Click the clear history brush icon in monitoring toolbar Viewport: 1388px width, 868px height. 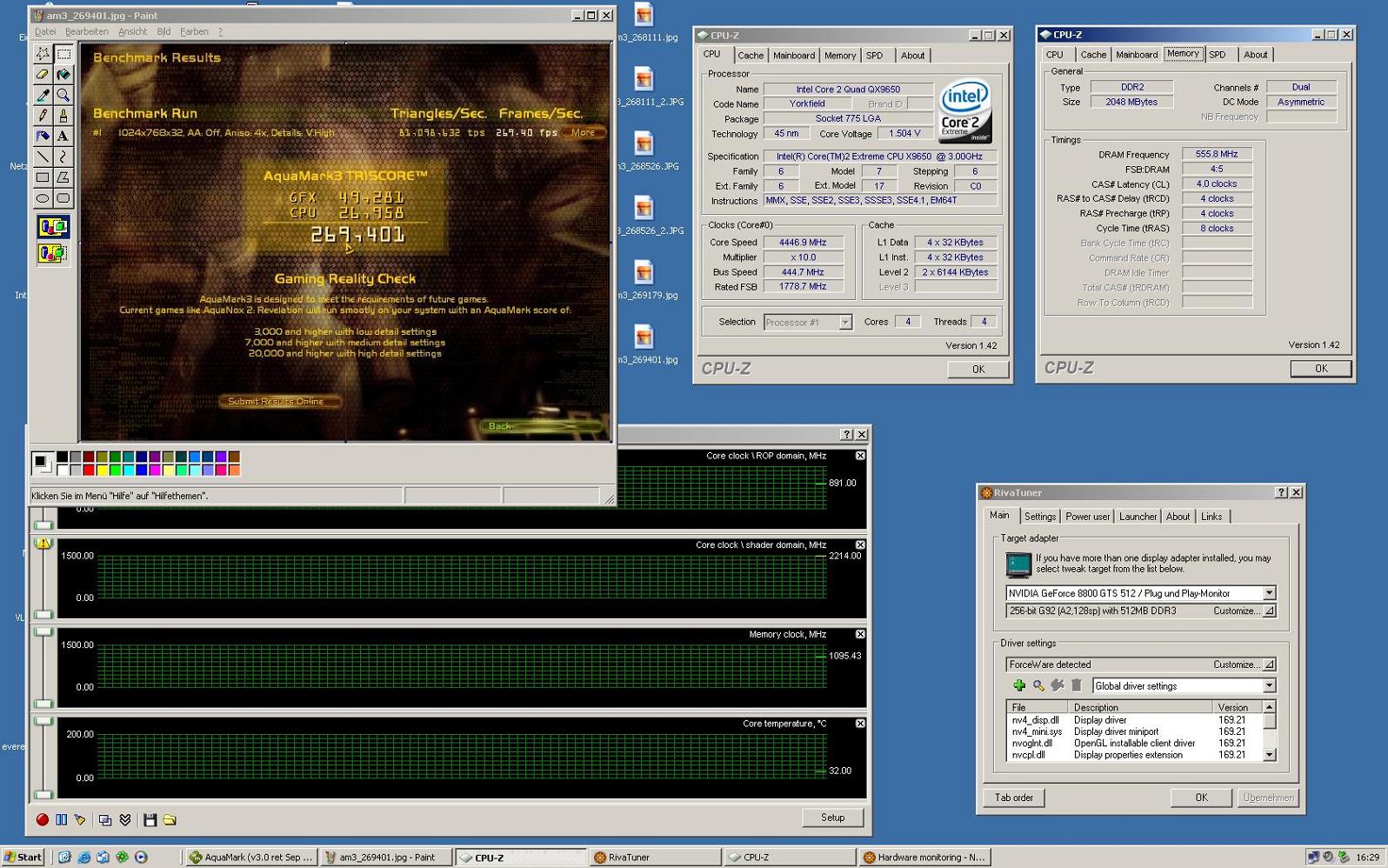(x=80, y=819)
